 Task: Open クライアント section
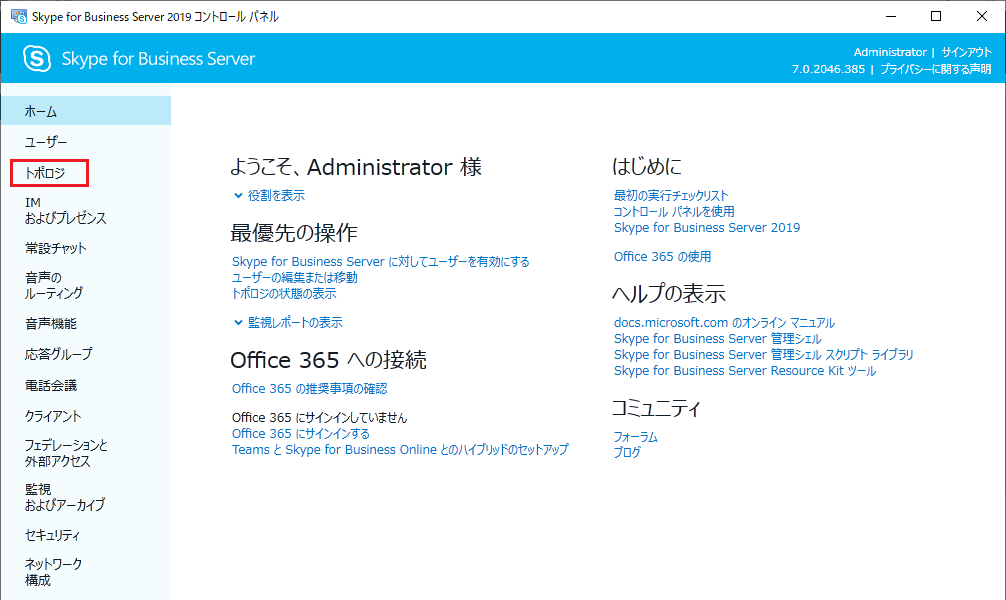53,416
